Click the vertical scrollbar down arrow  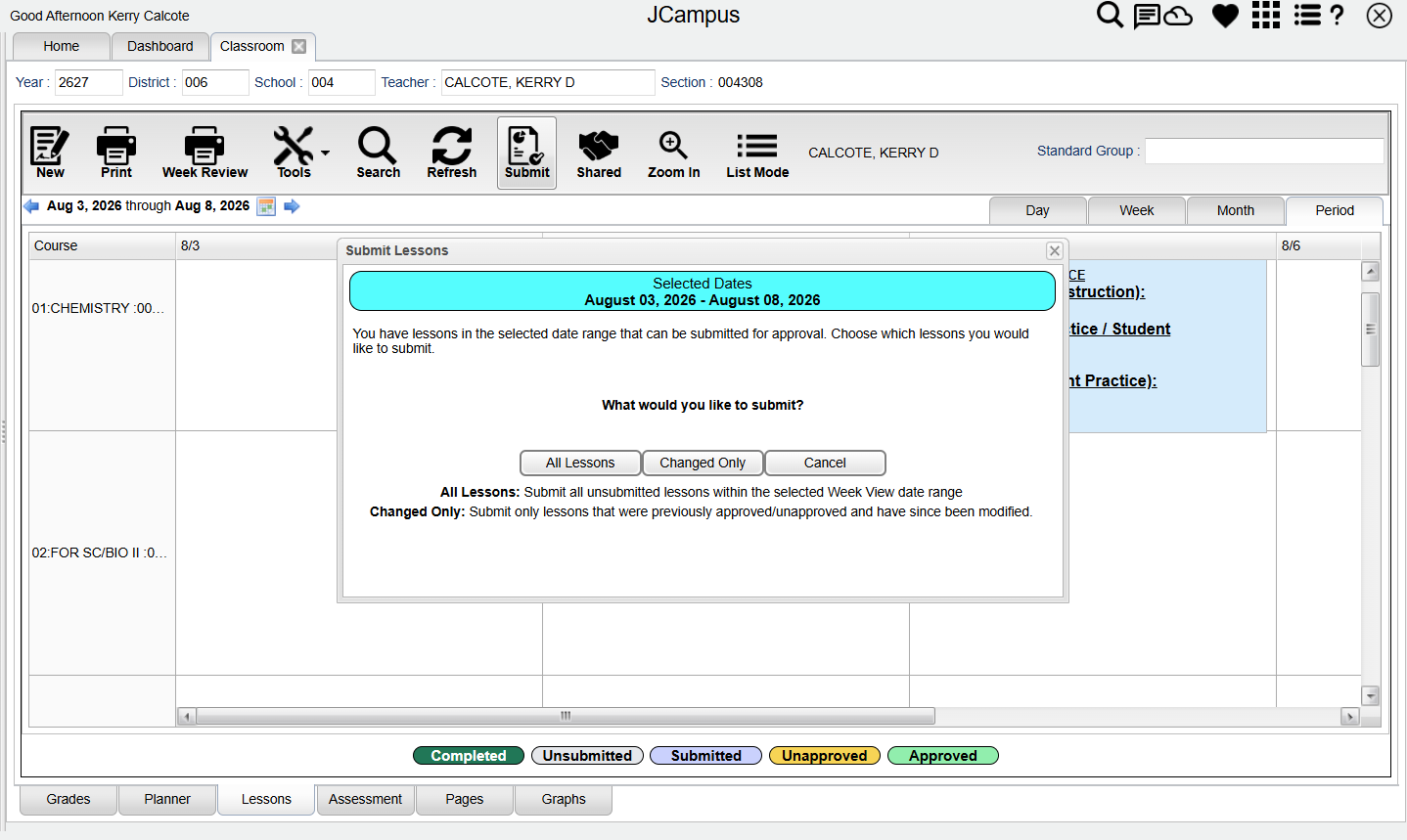[x=1370, y=696]
